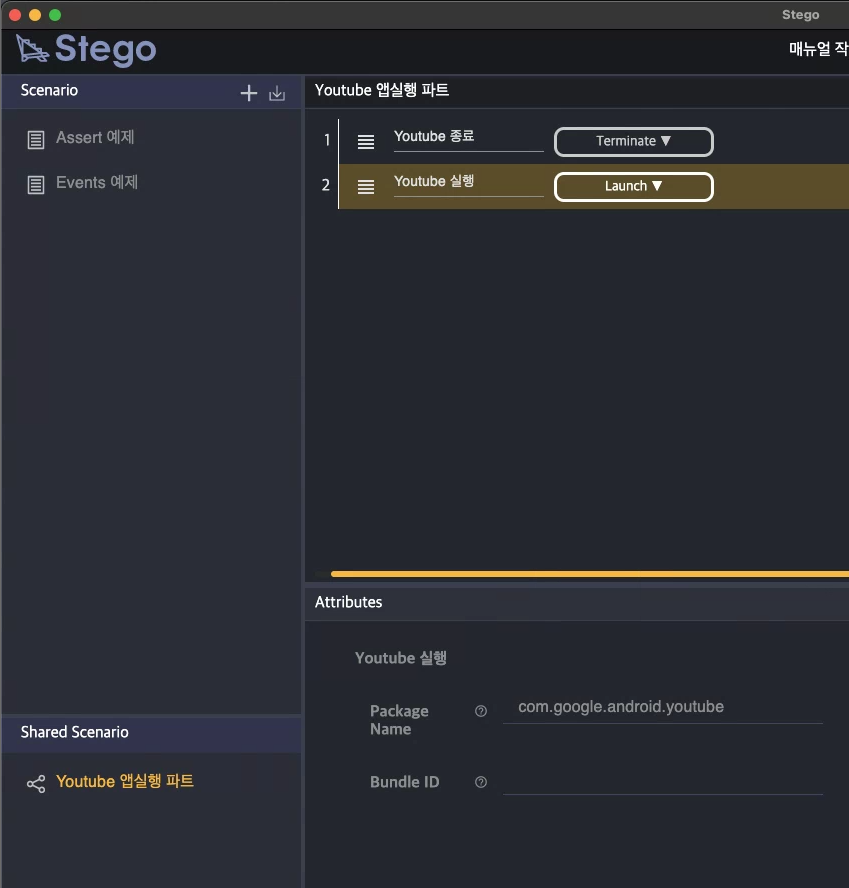Select the Events 예제 scenario
The width and height of the screenshot is (849, 888).
pyautogui.click(x=97, y=183)
